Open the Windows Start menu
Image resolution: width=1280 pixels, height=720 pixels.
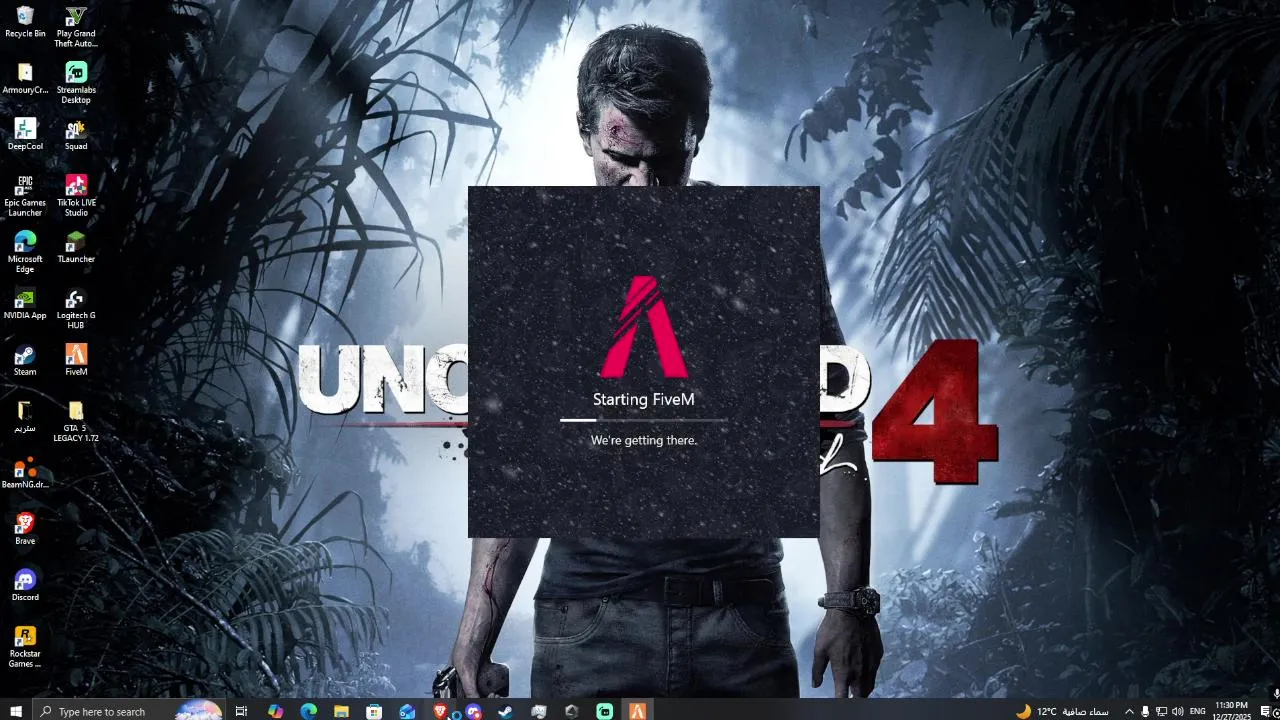click(16, 711)
